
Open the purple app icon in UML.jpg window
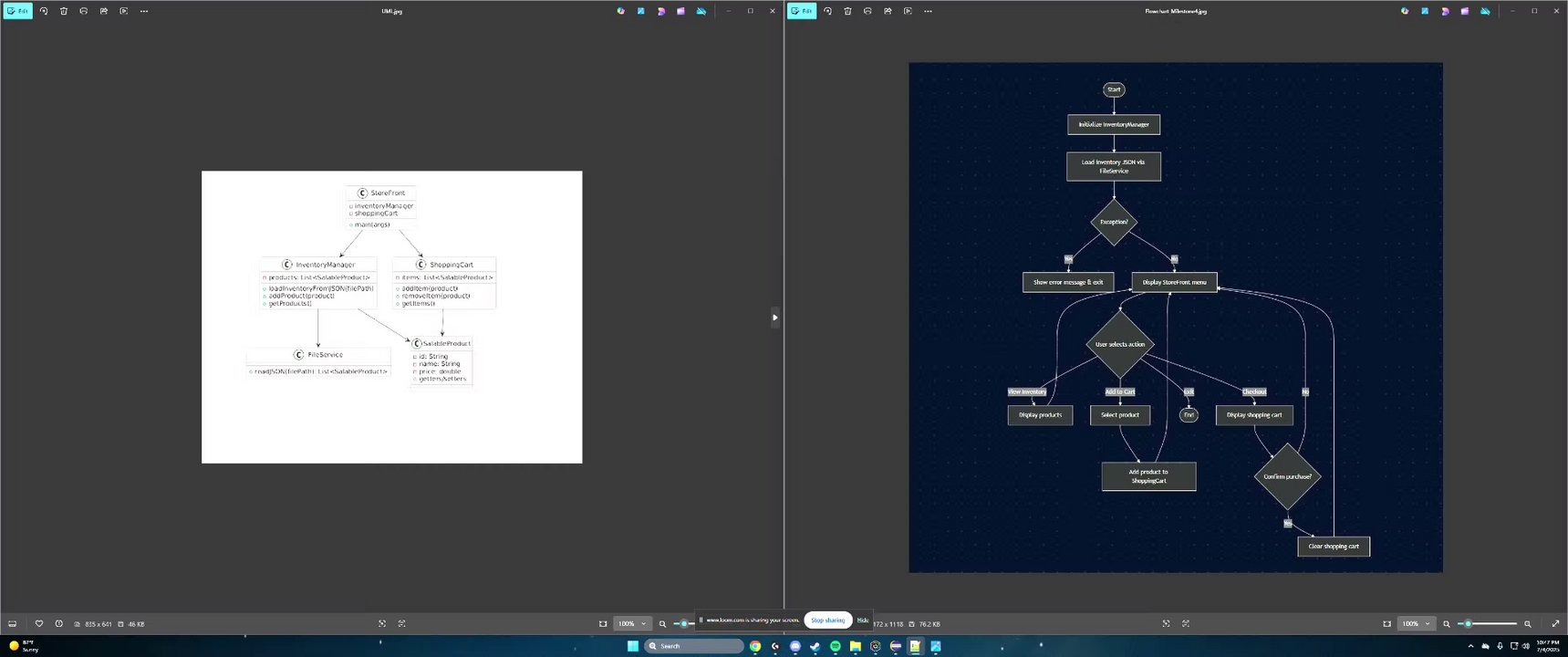click(681, 11)
